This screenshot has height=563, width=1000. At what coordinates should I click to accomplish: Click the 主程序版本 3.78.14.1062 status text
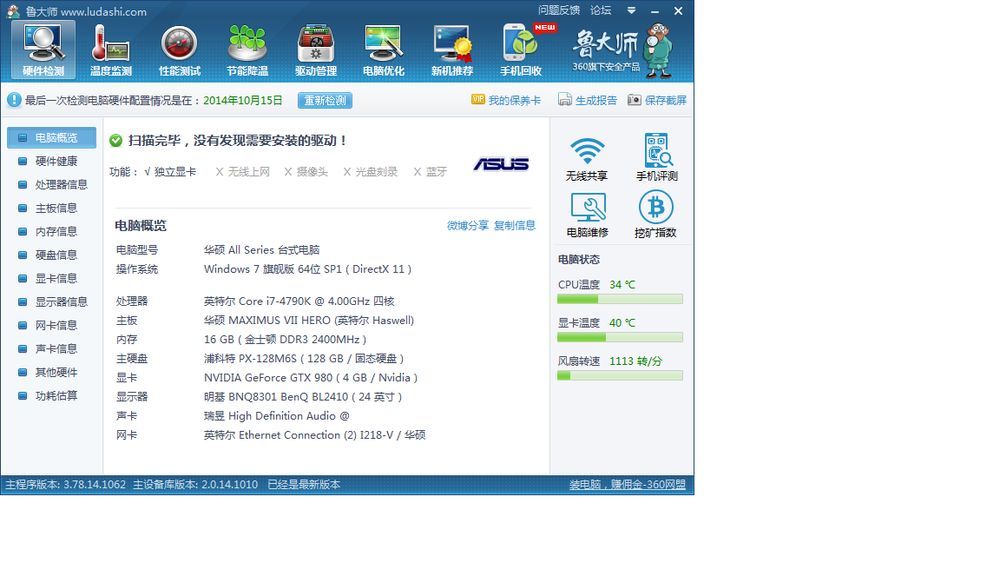[x=66, y=485]
